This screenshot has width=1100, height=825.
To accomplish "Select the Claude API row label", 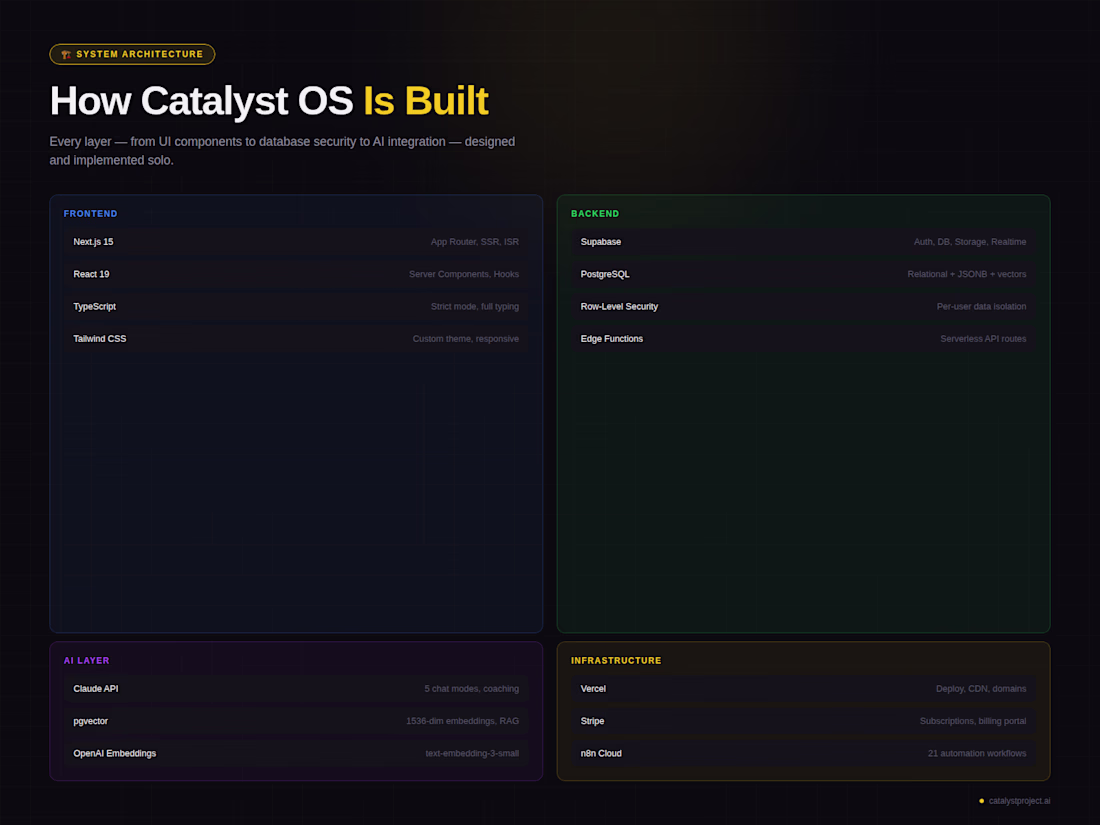I will (95, 689).
